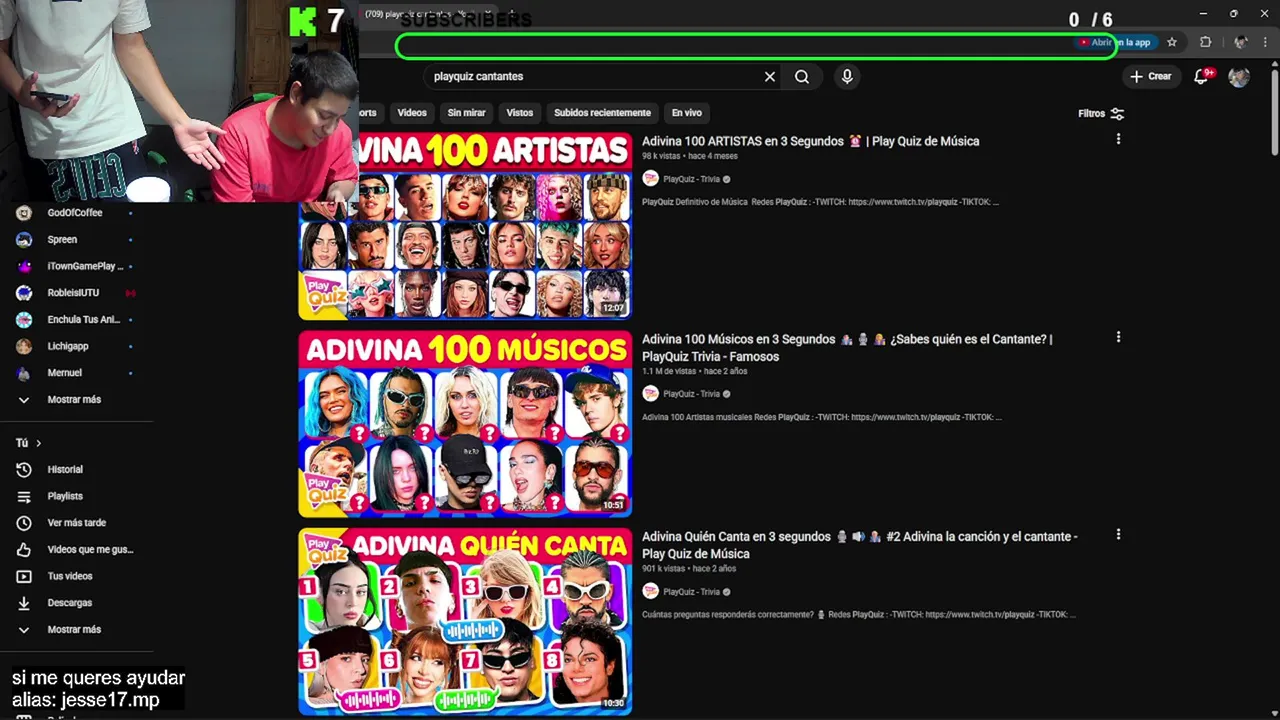
Task: Play the ADIVINA 100 MÚSICOS thumbnail
Action: [465, 423]
